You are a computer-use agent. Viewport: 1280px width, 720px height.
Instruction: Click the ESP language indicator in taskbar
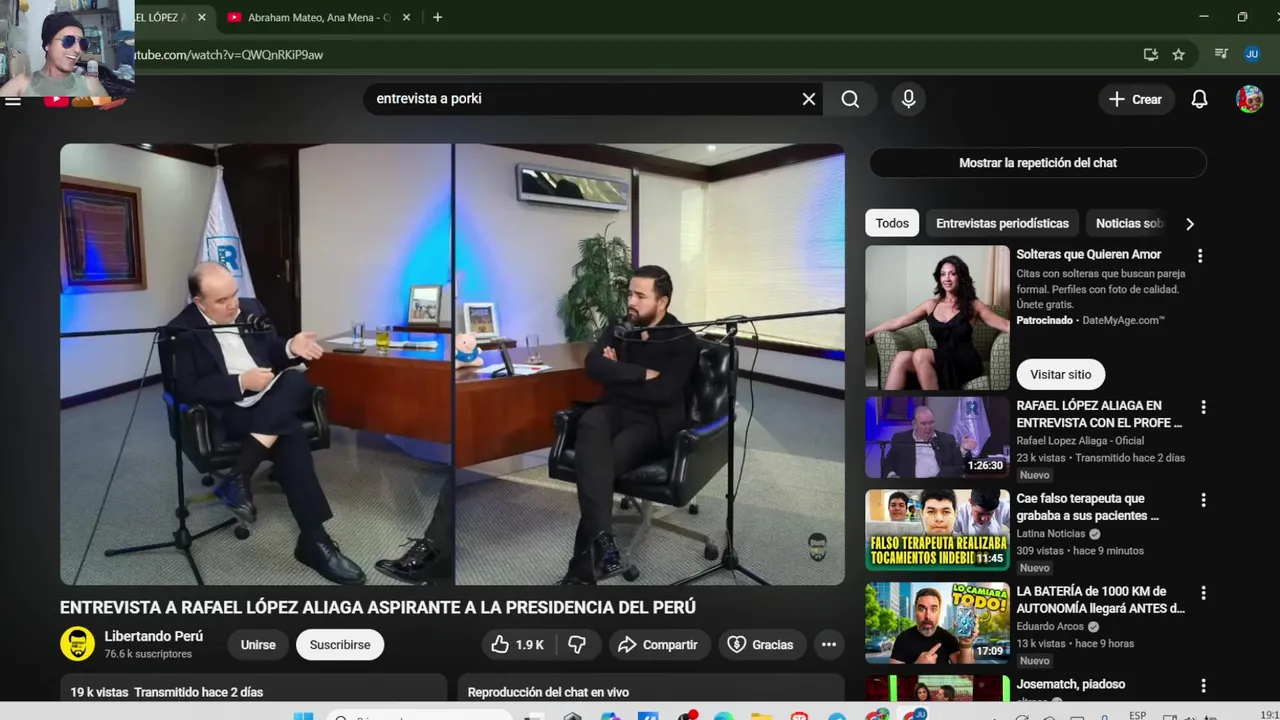[1138, 715]
